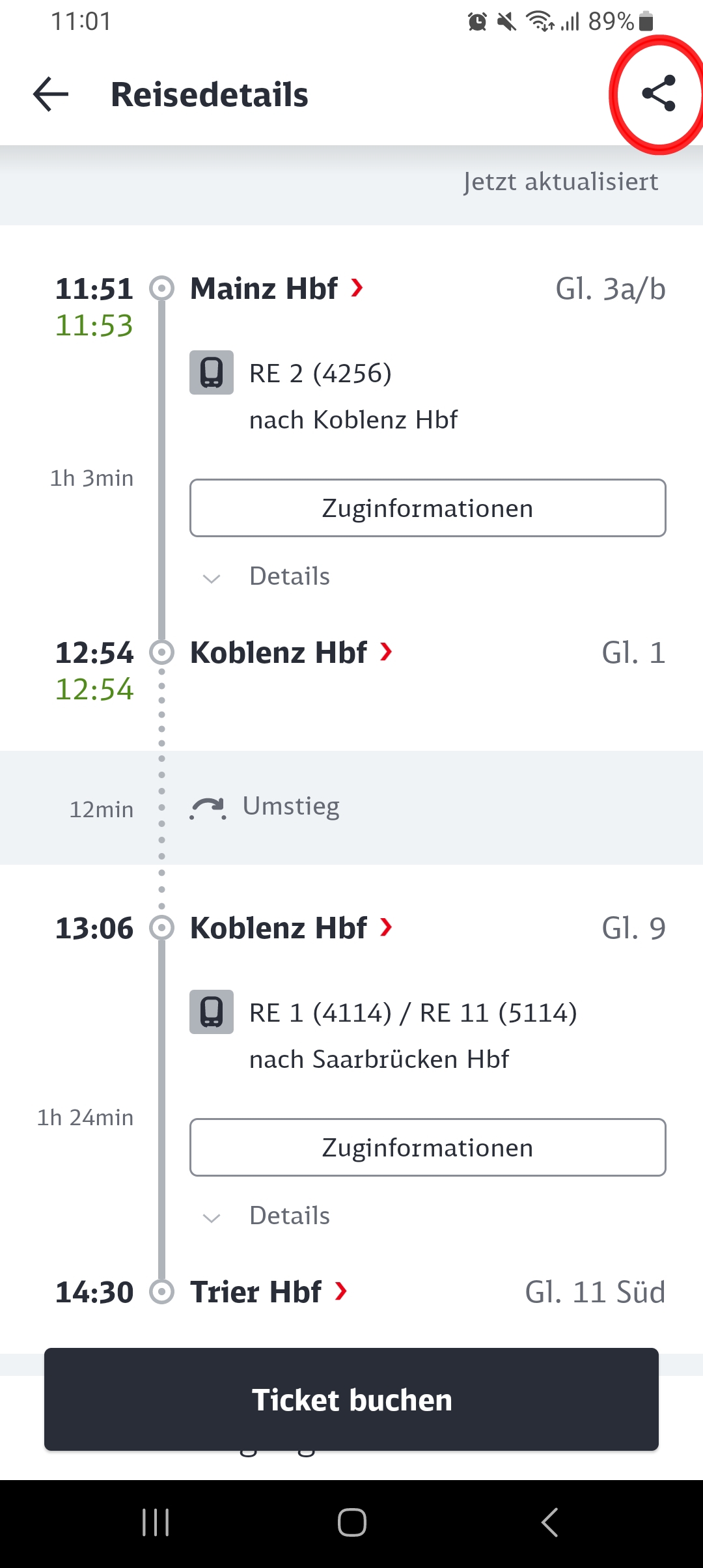This screenshot has height=1568, width=703.
Task: Open Zuginformationen for RE 2 to Koblenz
Action: click(x=428, y=508)
